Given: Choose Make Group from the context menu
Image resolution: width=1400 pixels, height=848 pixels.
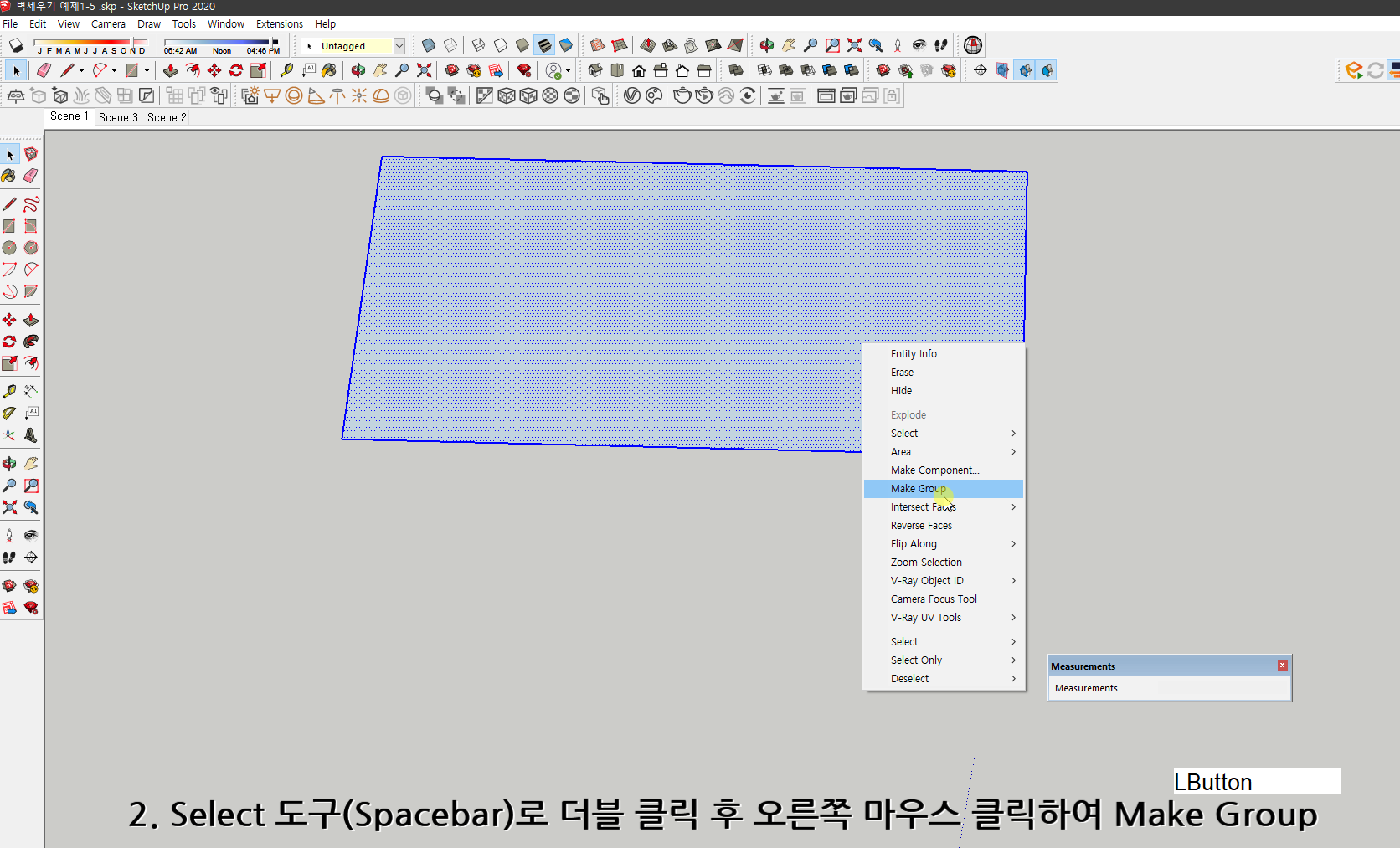Looking at the screenshot, I should tap(918, 488).
